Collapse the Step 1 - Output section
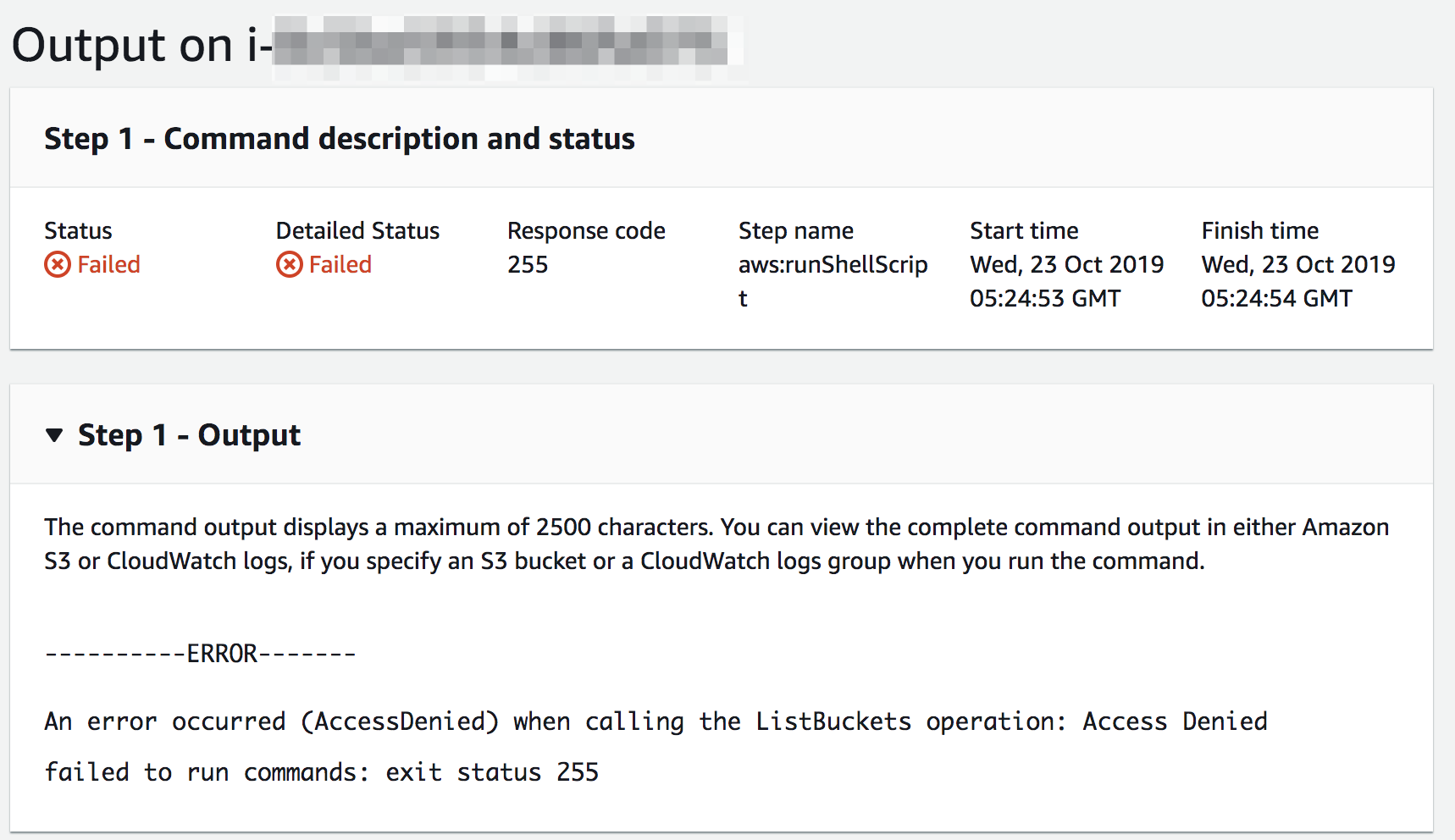 [x=54, y=435]
